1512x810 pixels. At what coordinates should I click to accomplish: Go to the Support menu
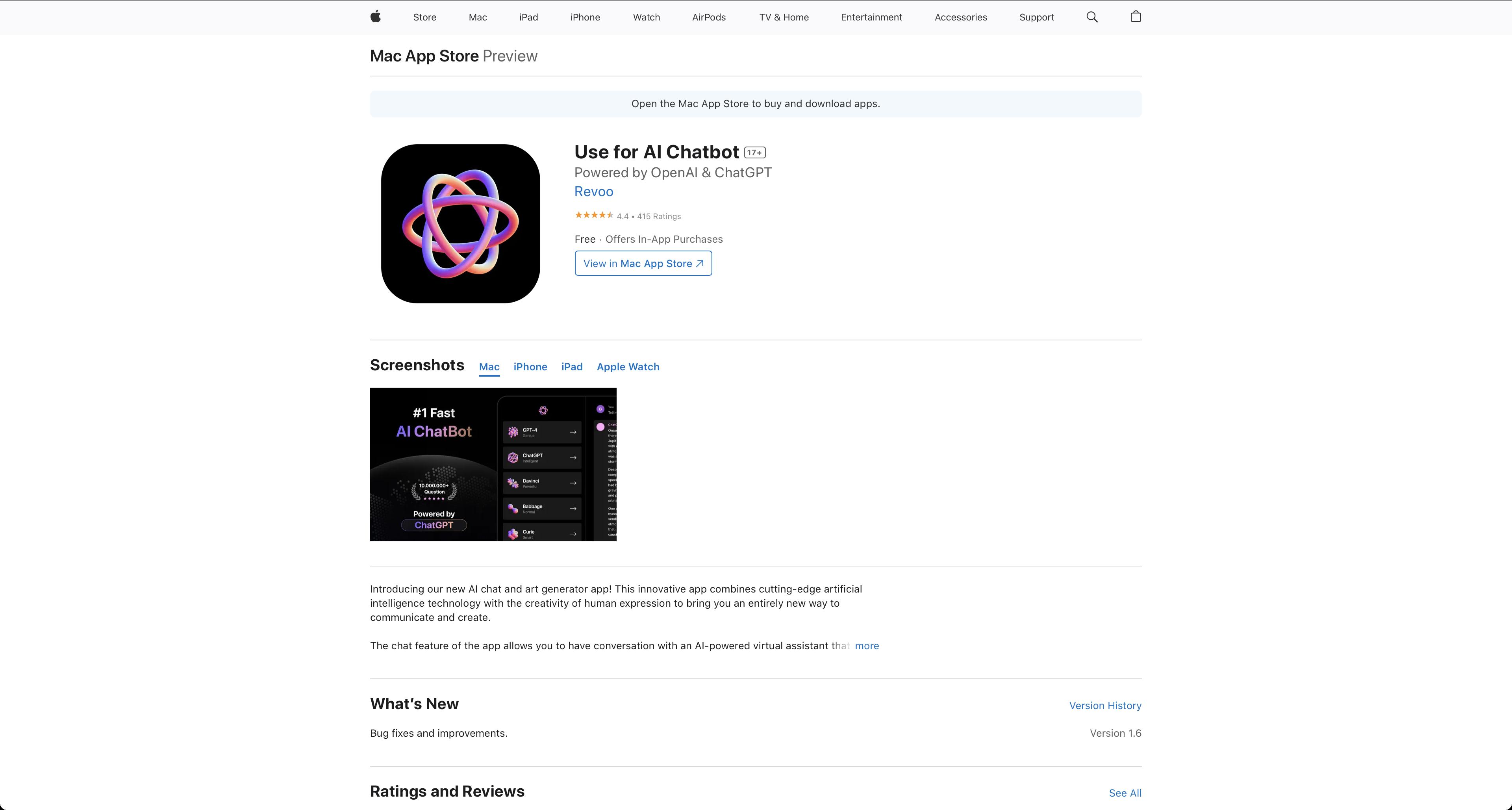click(x=1036, y=17)
